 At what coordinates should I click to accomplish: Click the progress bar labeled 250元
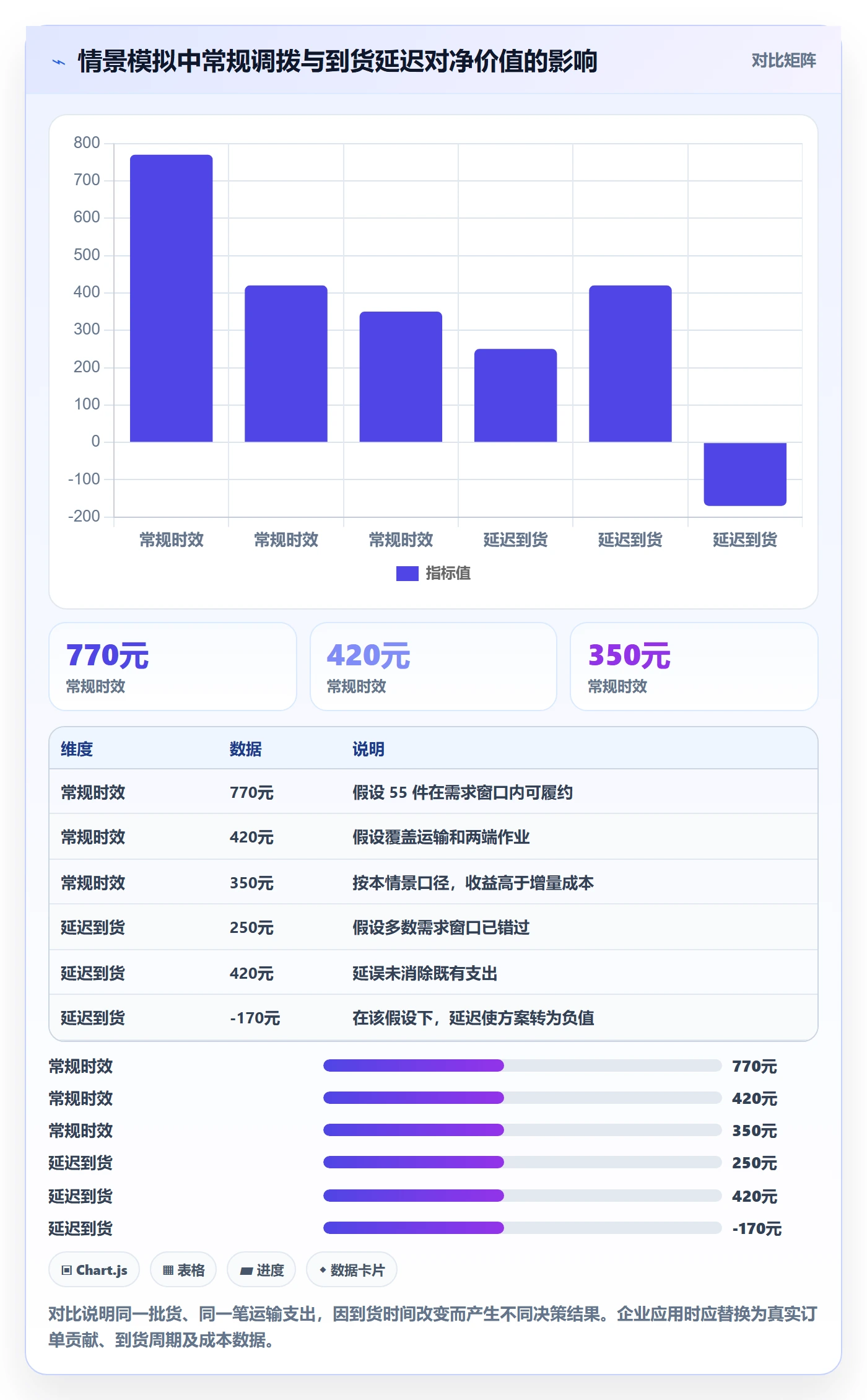click(x=522, y=1162)
